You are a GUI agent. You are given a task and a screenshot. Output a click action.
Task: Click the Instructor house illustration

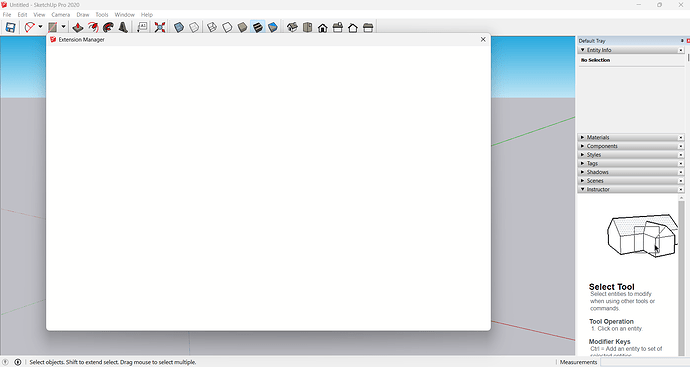[643, 235]
